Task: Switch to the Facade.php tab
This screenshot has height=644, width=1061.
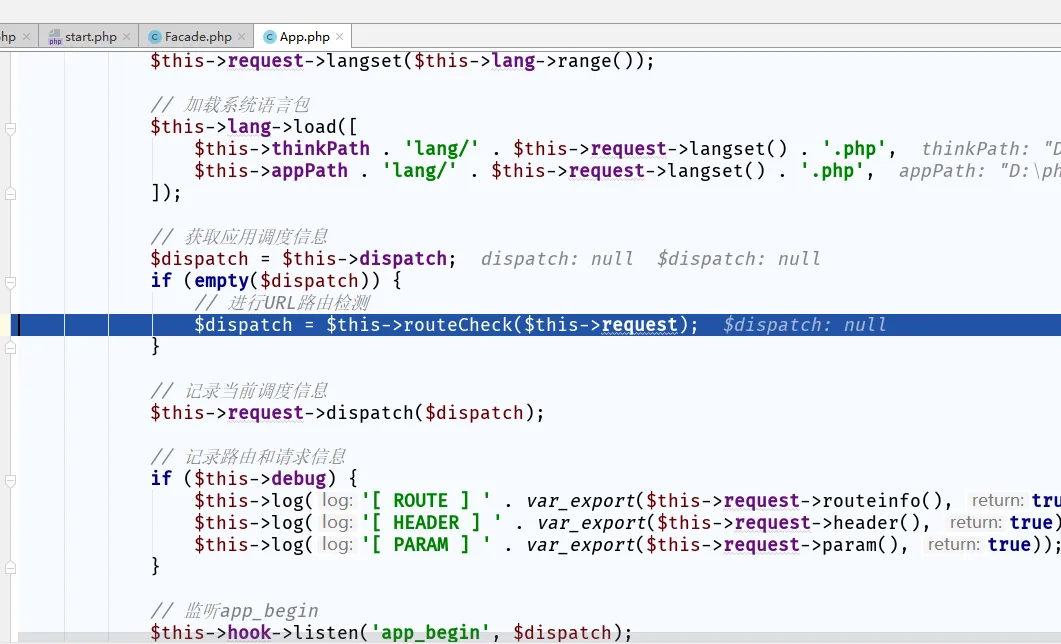Action: 198,37
